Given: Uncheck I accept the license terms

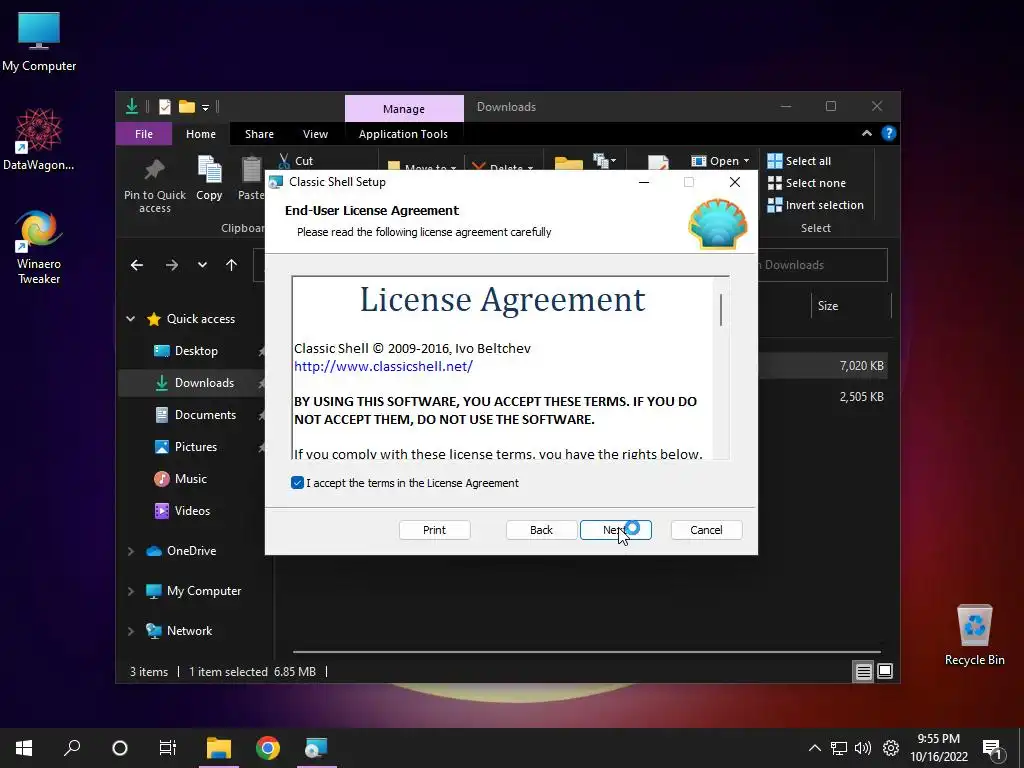Looking at the screenshot, I should click(x=297, y=483).
